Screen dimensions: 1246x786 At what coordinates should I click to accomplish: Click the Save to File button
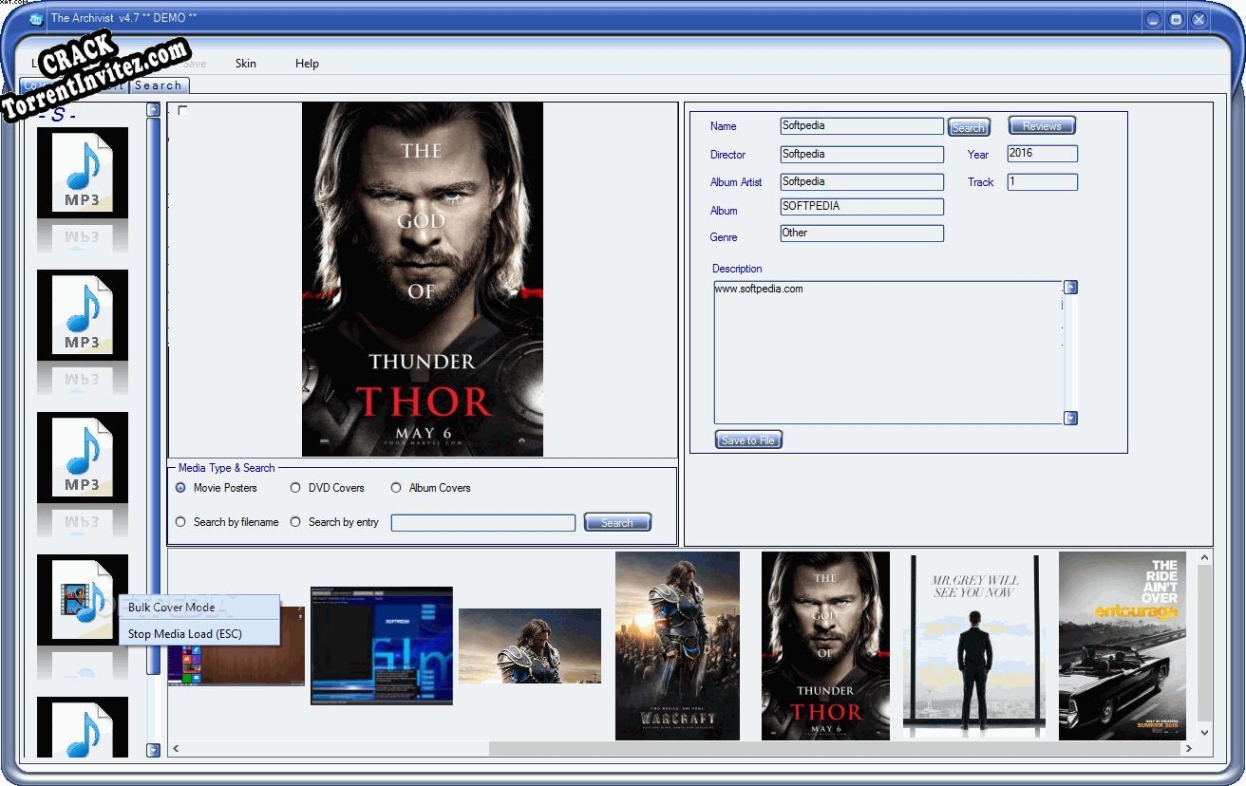(x=746, y=439)
